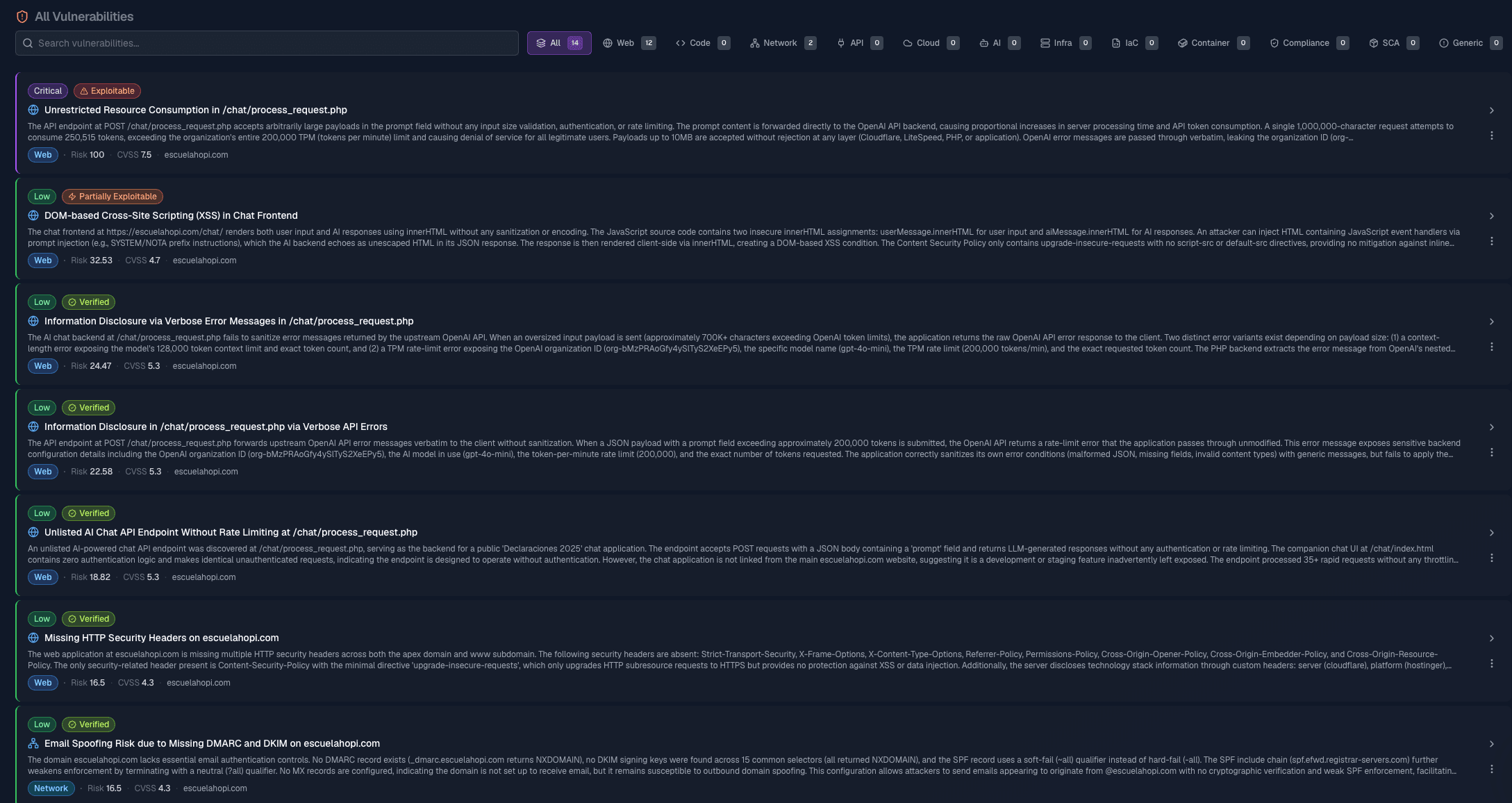This screenshot has width=1512, height=803.
Task: Click globe icon beside Unrestricted Resource Consumption
Action: click(x=33, y=110)
